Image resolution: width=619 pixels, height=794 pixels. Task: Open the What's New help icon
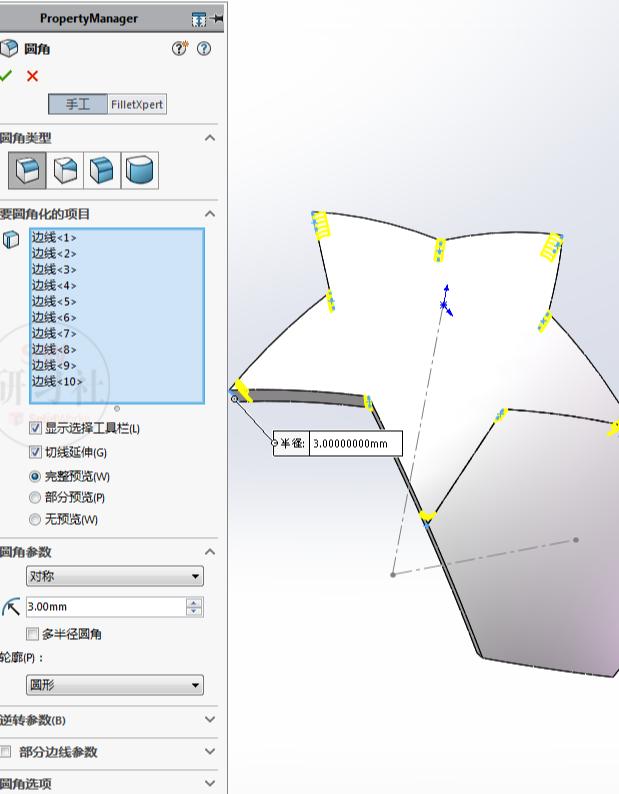(179, 48)
